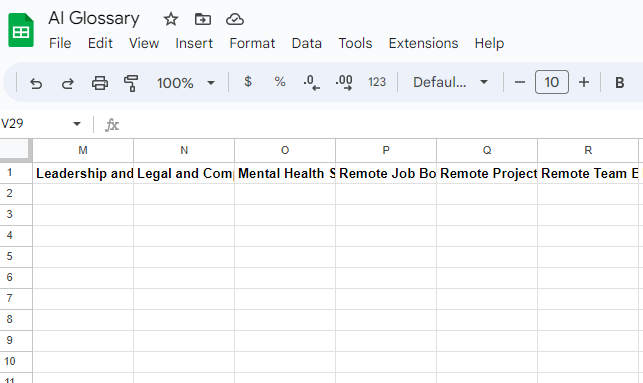Increase decimal places icon
Screen dimensions: 643x383
point(344,82)
